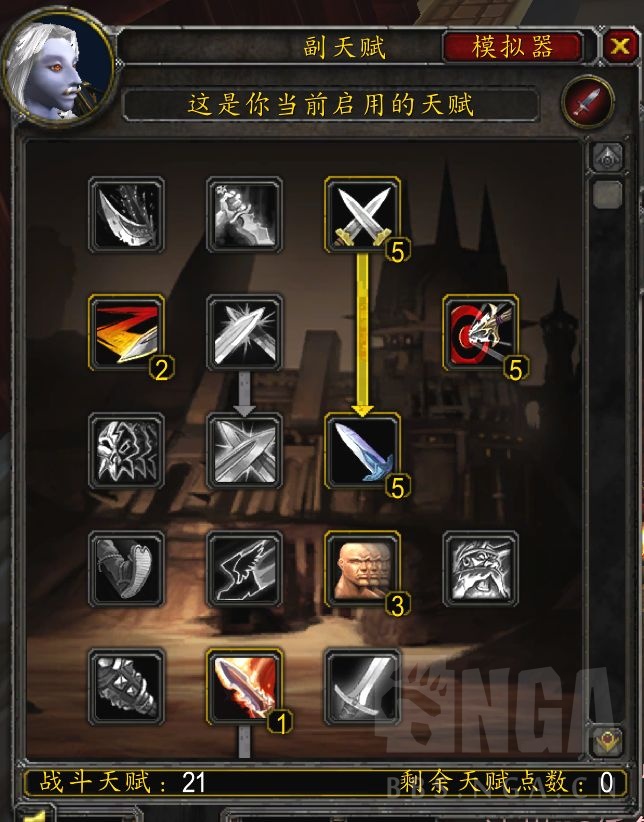The height and width of the screenshot is (822, 644).
Task: Click the flaming dagger talent with 1 point
Action: 244,687
